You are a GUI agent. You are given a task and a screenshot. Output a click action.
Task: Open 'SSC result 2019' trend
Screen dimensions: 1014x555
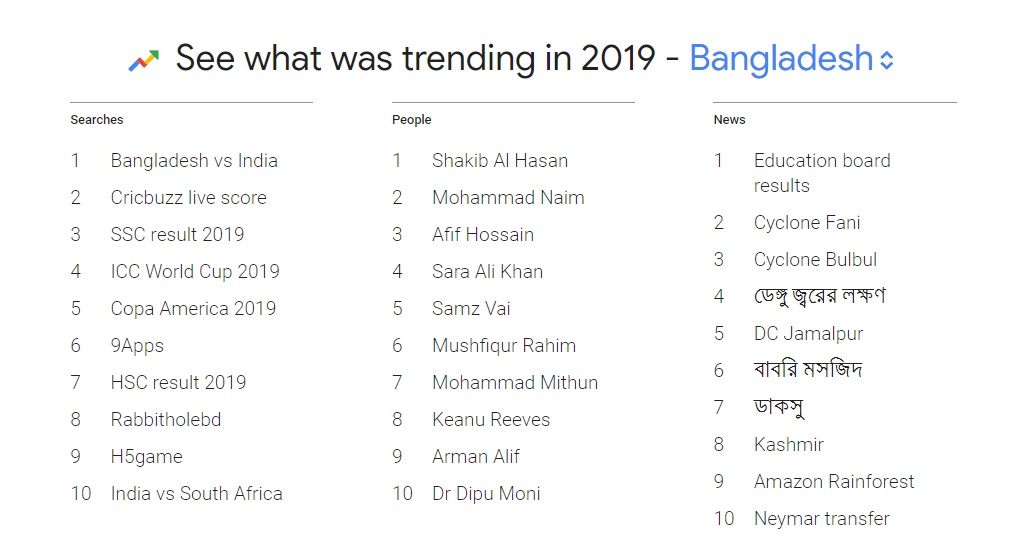(x=177, y=235)
